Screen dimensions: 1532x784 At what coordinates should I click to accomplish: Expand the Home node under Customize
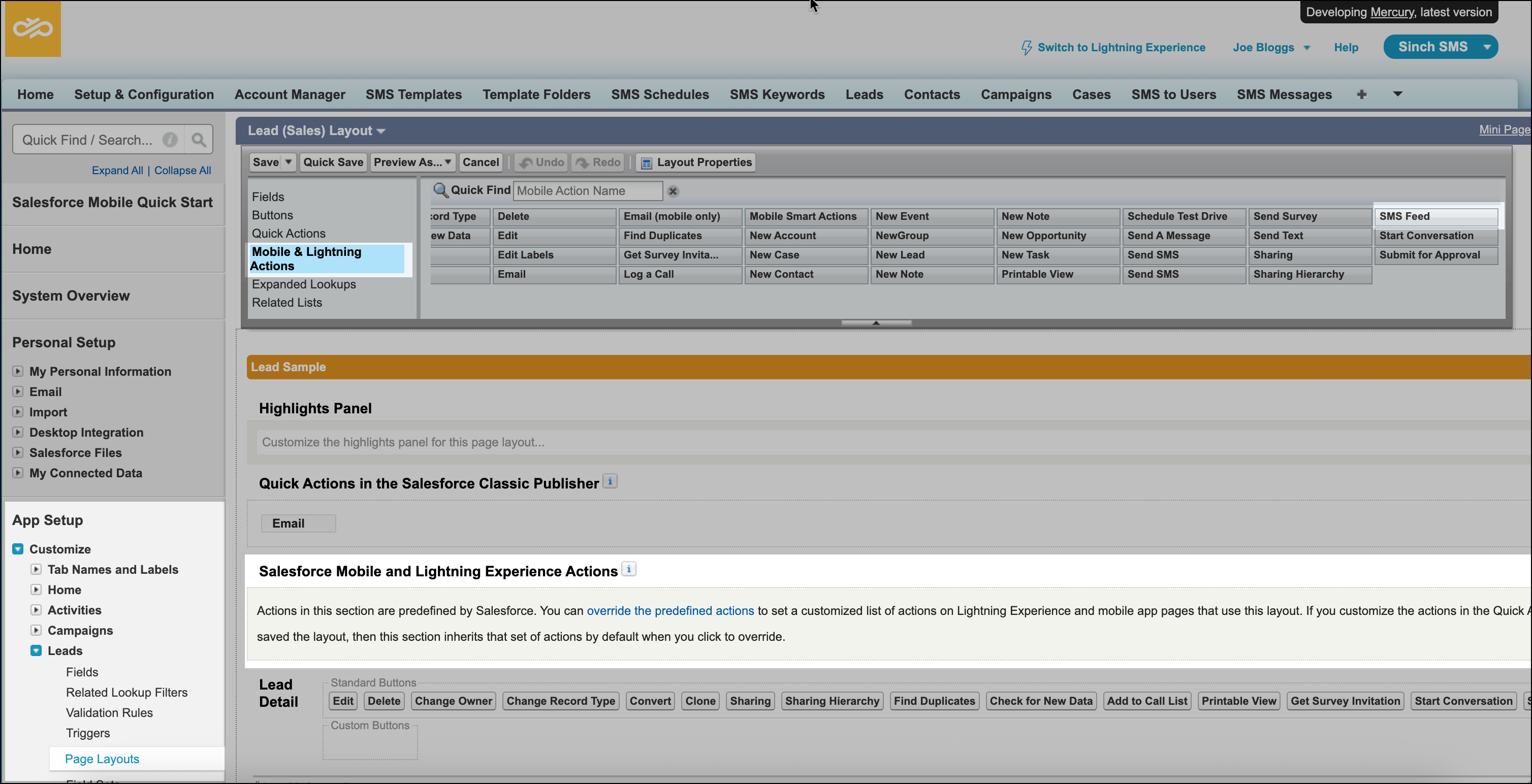pyautogui.click(x=36, y=590)
